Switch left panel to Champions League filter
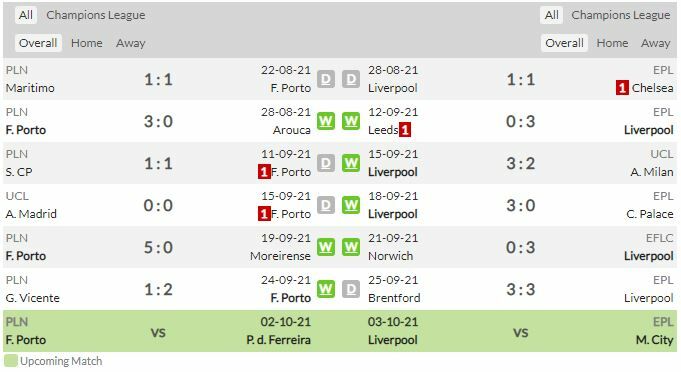Screen dimensions: 681x372 96,15
